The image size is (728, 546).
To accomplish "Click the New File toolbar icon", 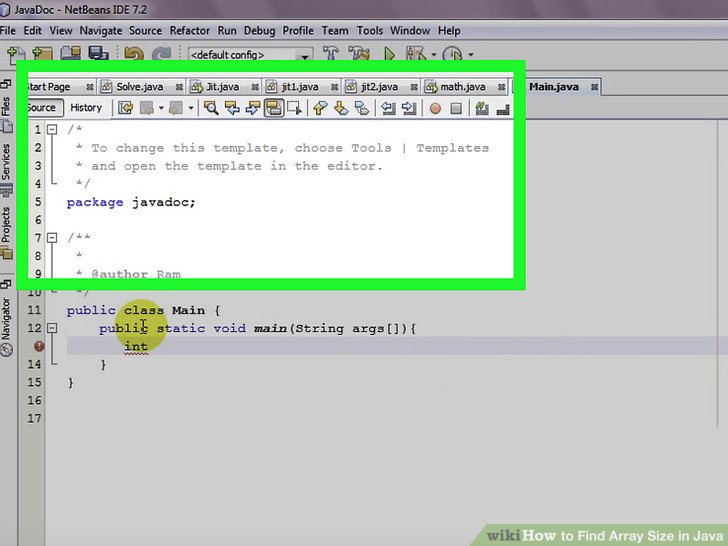I will [16, 54].
